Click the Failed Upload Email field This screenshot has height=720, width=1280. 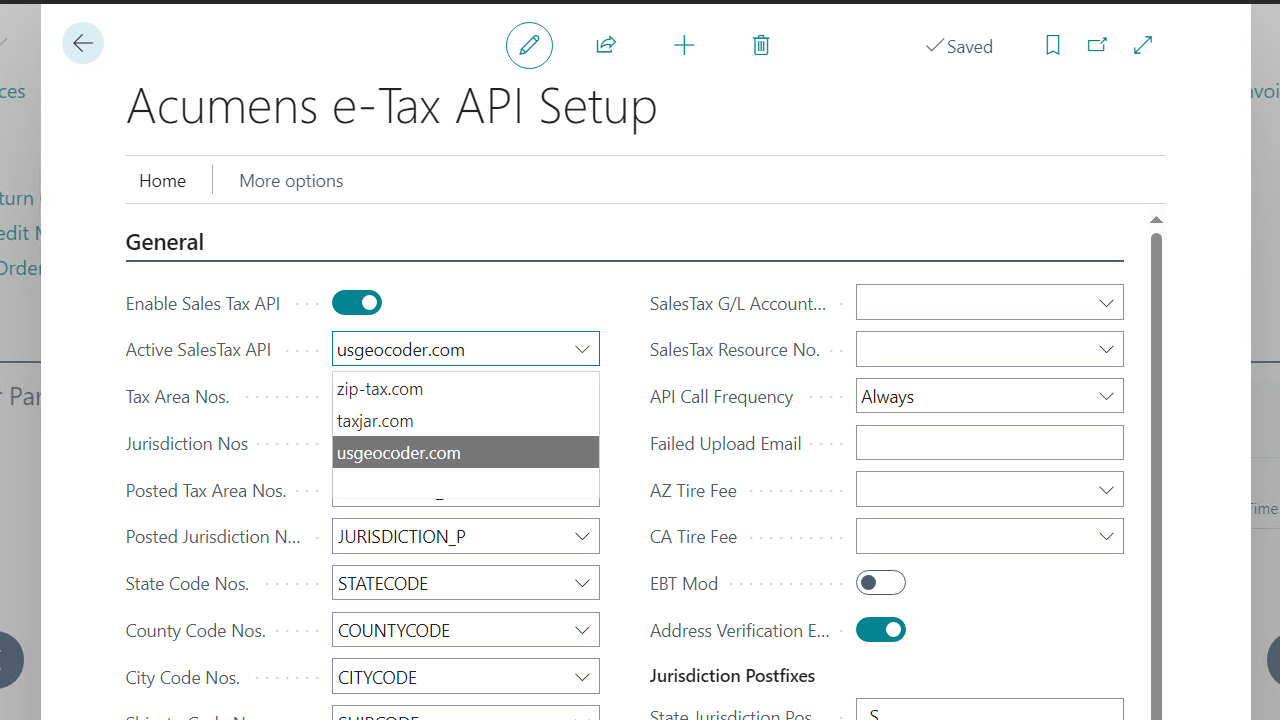tap(989, 442)
